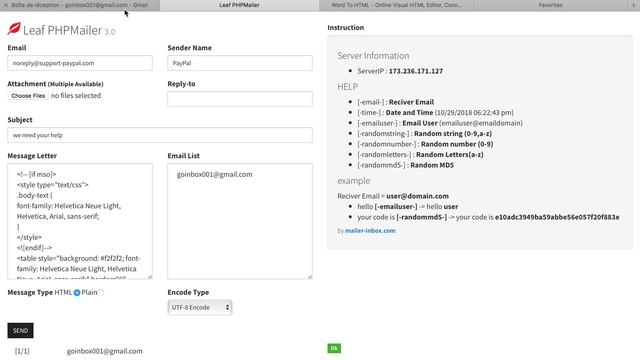Click the '[-emailuser-]' placeholder help entry
The width and height of the screenshot is (640, 360).
[x=440, y=123]
